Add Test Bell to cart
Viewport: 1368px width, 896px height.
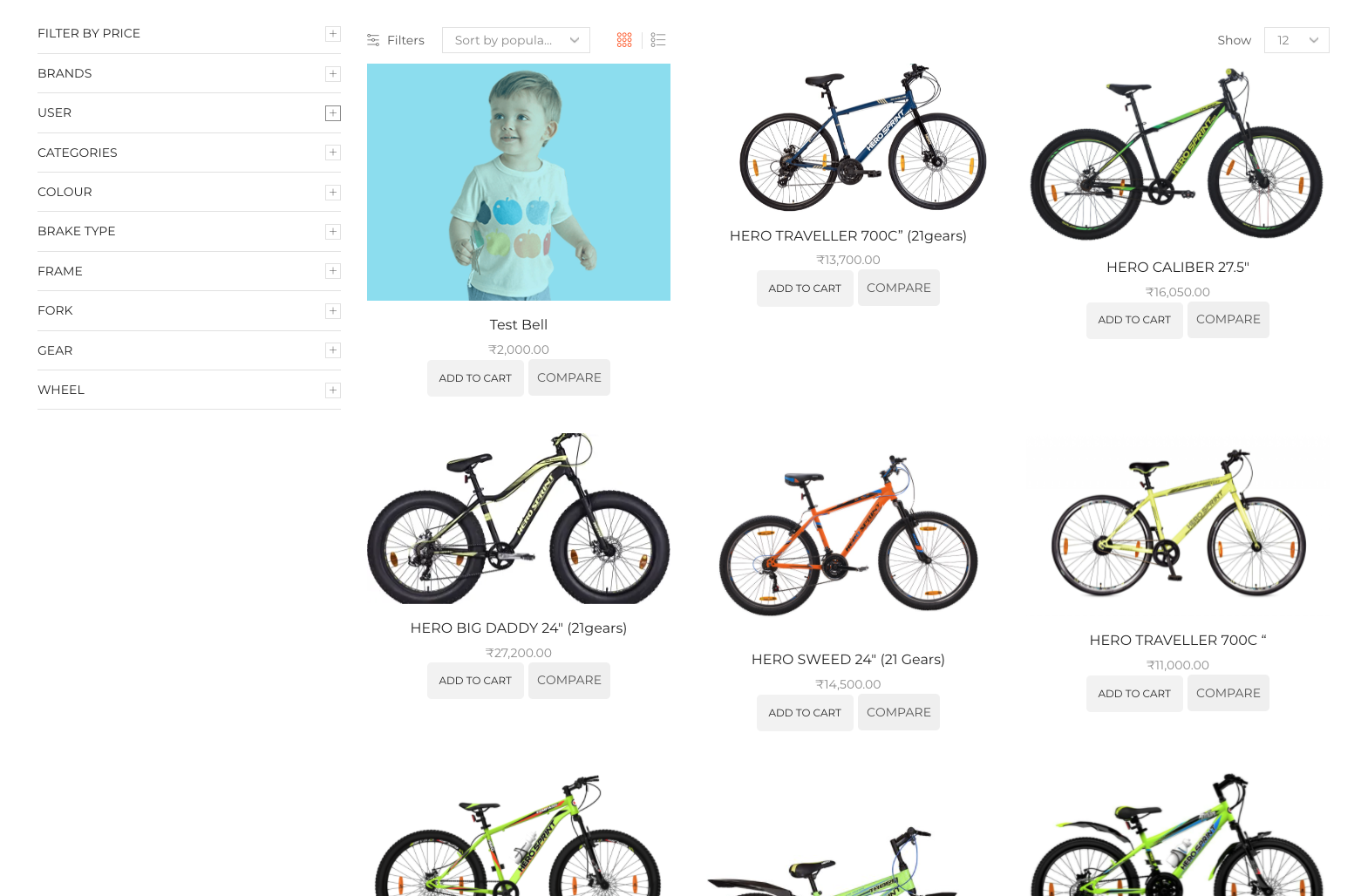coord(475,378)
